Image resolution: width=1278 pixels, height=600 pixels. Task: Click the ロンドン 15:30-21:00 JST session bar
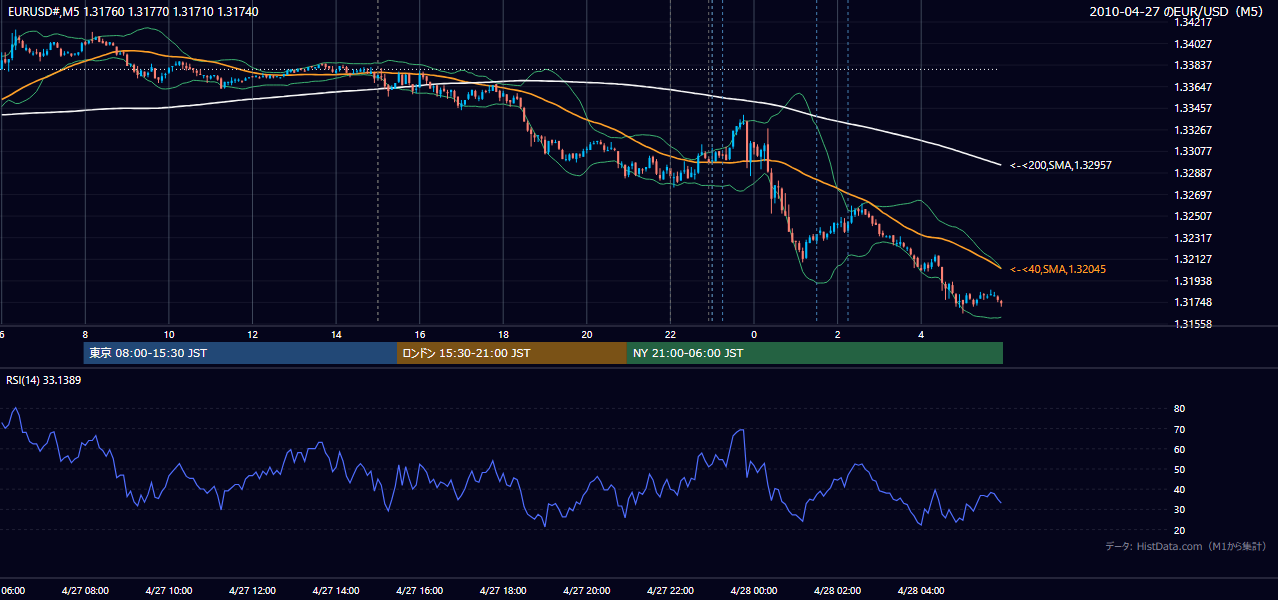[x=512, y=353]
